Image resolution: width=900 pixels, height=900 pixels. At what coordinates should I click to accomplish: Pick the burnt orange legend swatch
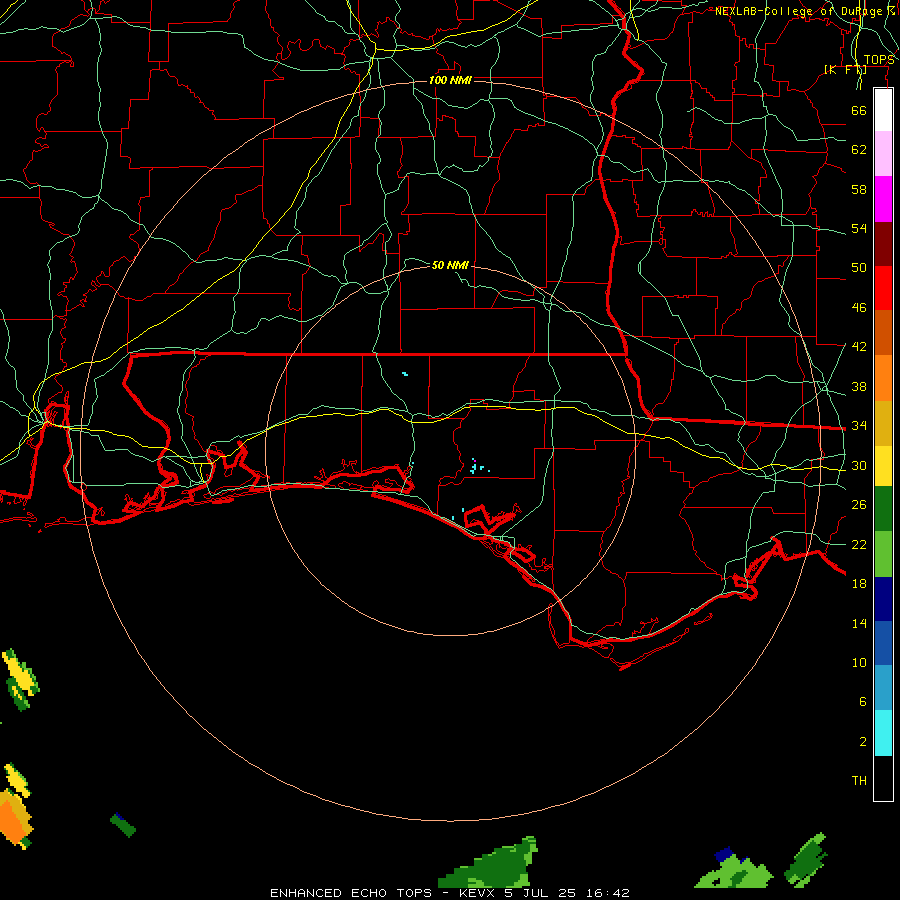point(883,333)
